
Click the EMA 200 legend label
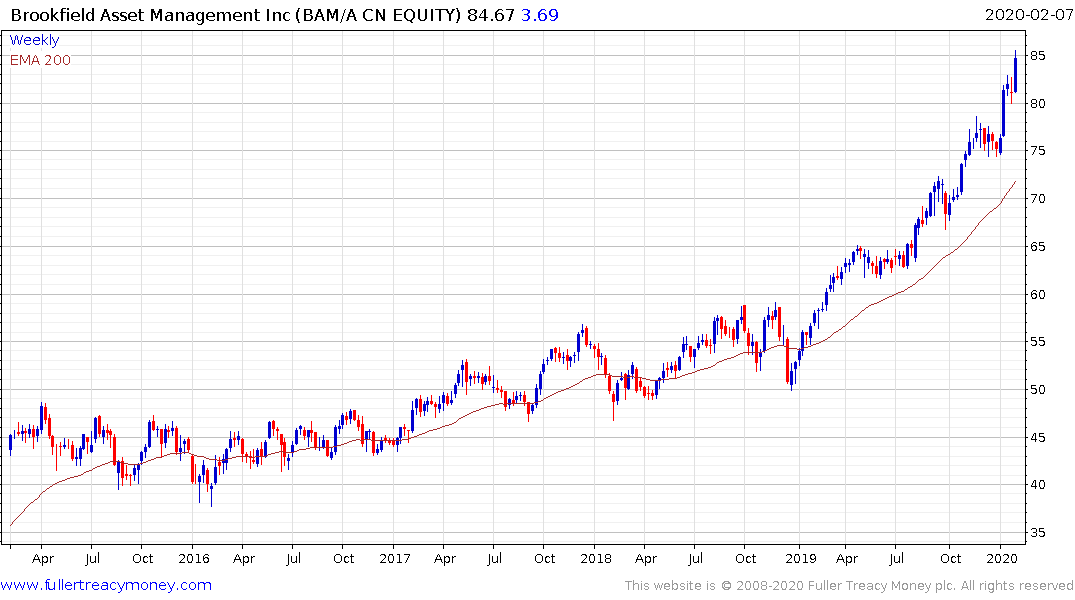pos(40,60)
